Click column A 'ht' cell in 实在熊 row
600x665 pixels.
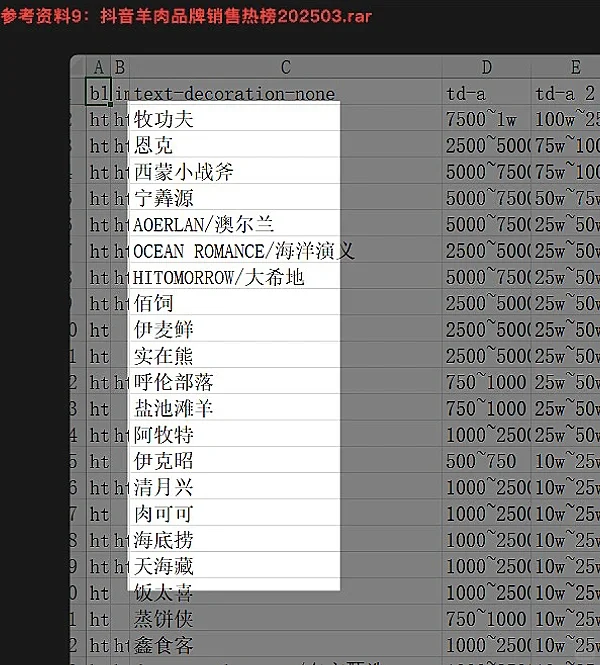click(99, 356)
